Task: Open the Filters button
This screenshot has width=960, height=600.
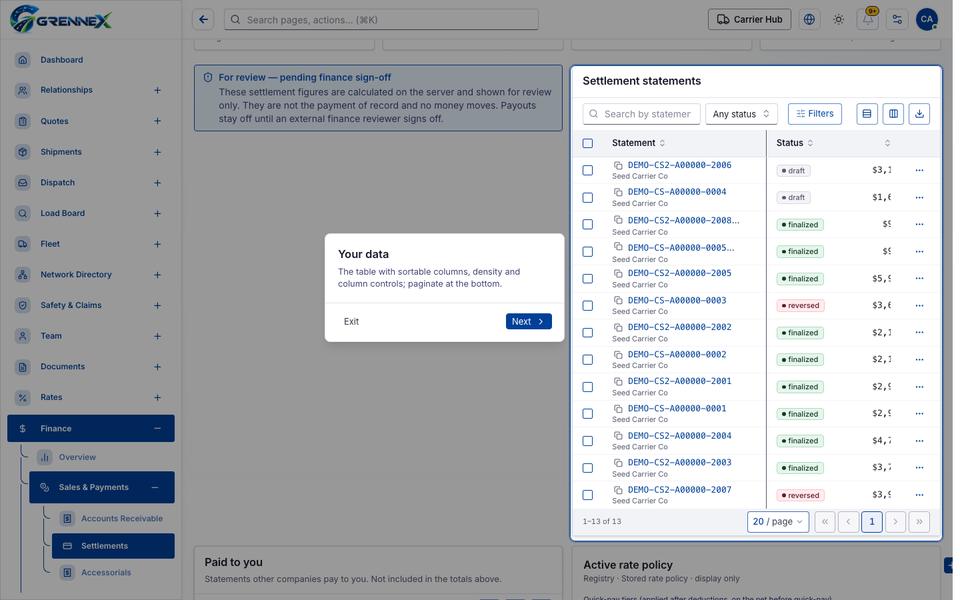Action: (814, 114)
